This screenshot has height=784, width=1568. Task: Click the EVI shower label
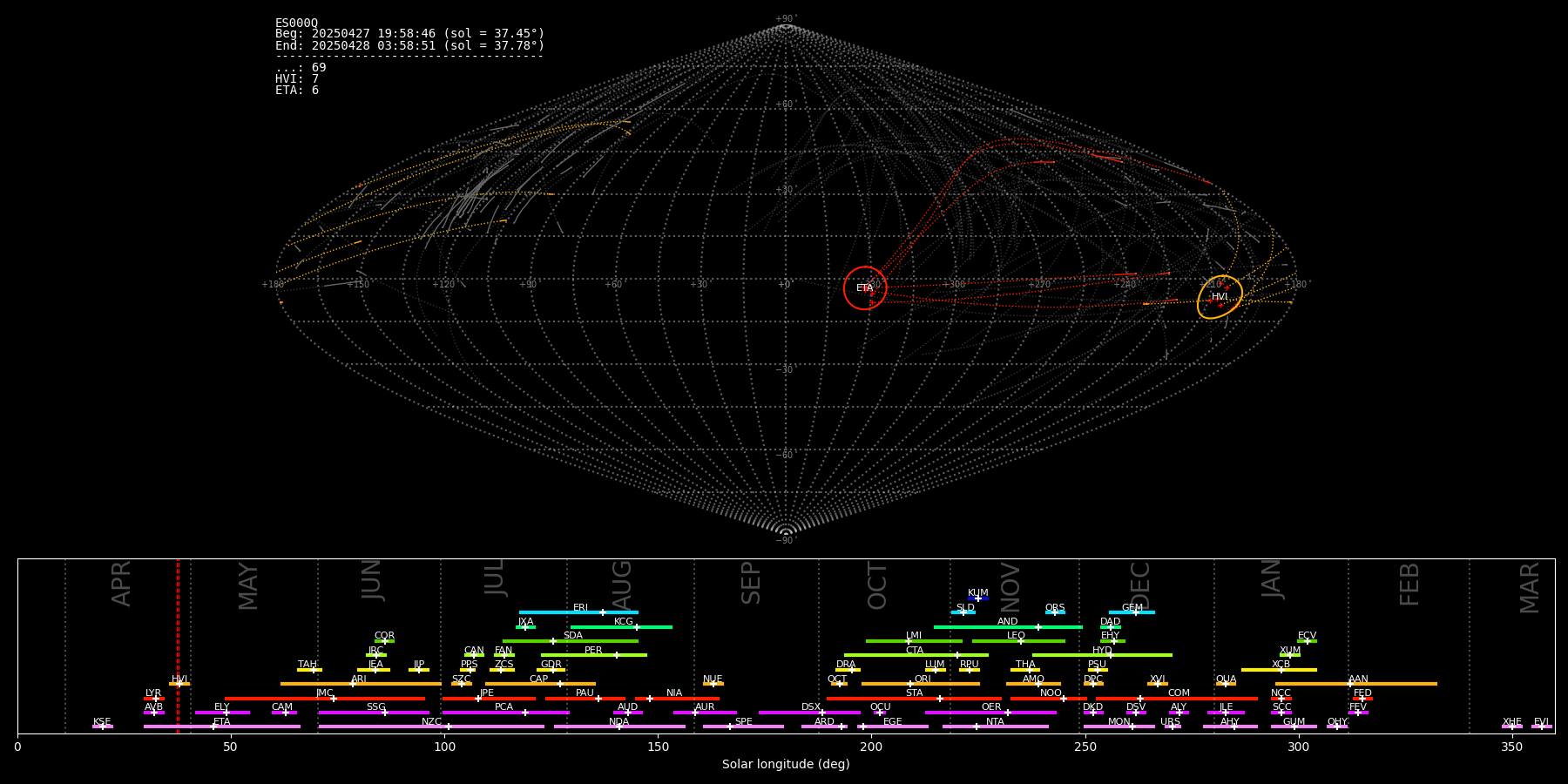pyautogui.click(x=1541, y=722)
